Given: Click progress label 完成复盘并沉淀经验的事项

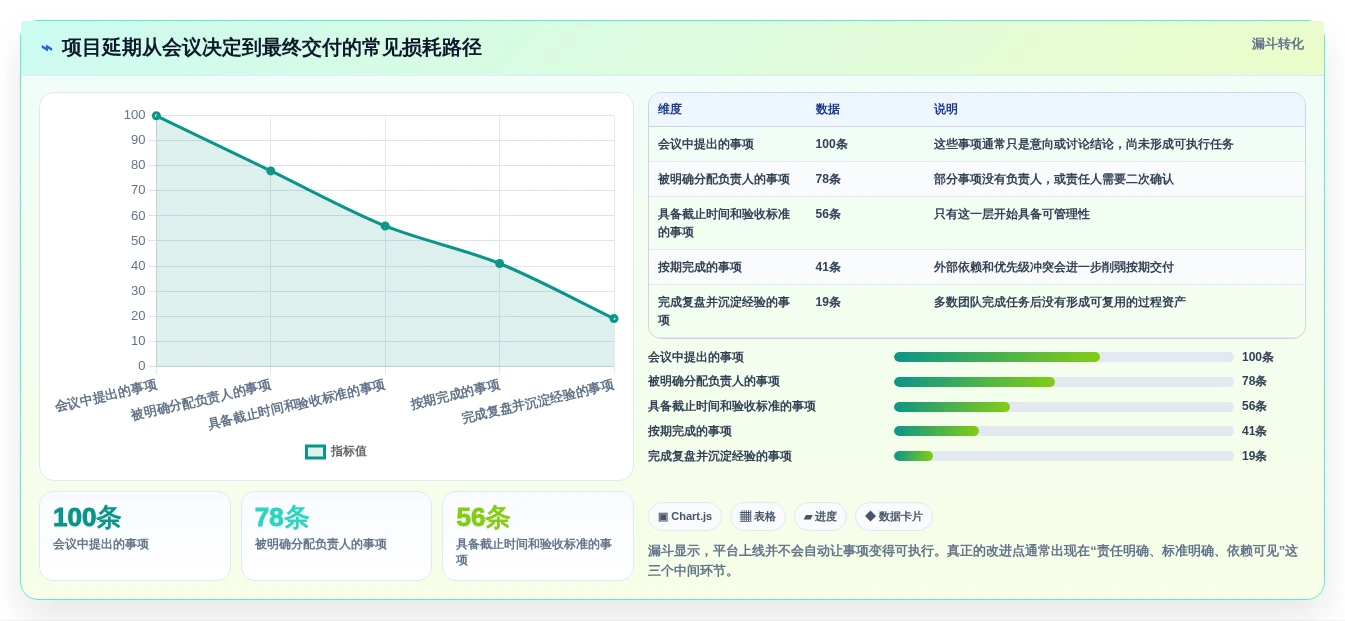Looking at the screenshot, I should (720, 456).
